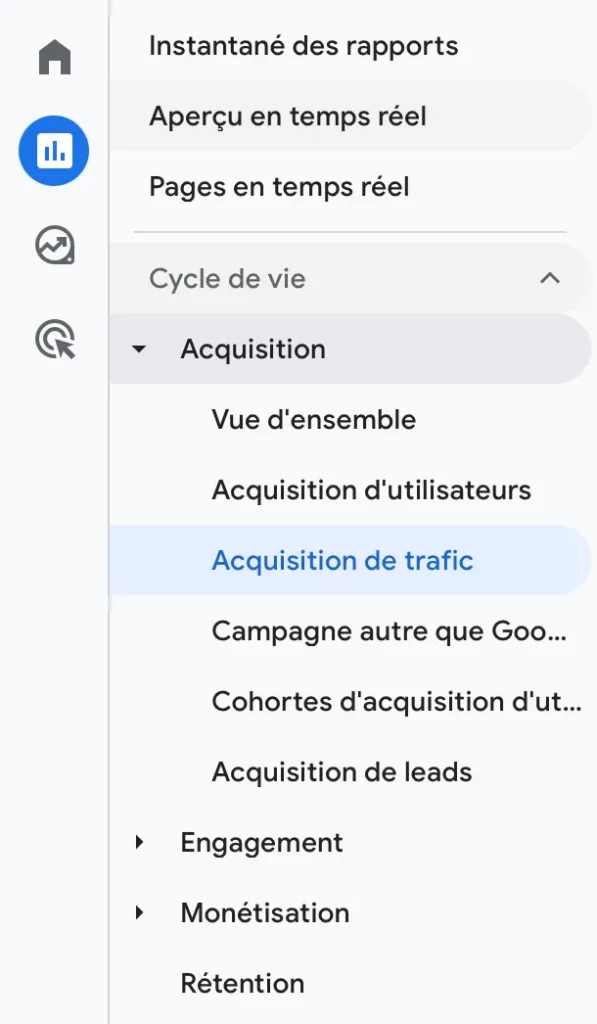Image resolution: width=597 pixels, height=1024 pixels.
Task: Open Acquisition de leads
Action: coord(343,771)
